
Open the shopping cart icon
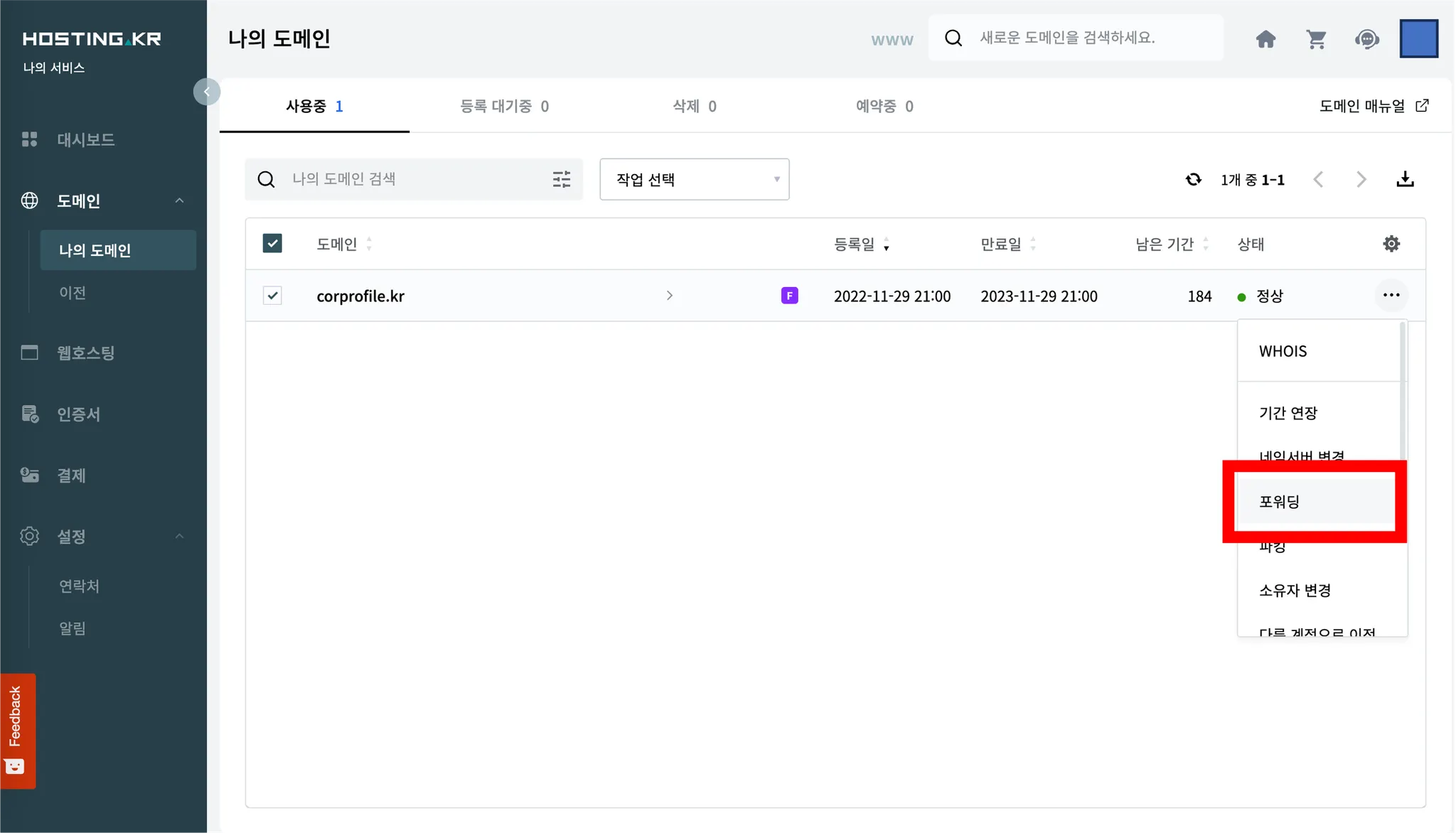[x=1316, y=38]
